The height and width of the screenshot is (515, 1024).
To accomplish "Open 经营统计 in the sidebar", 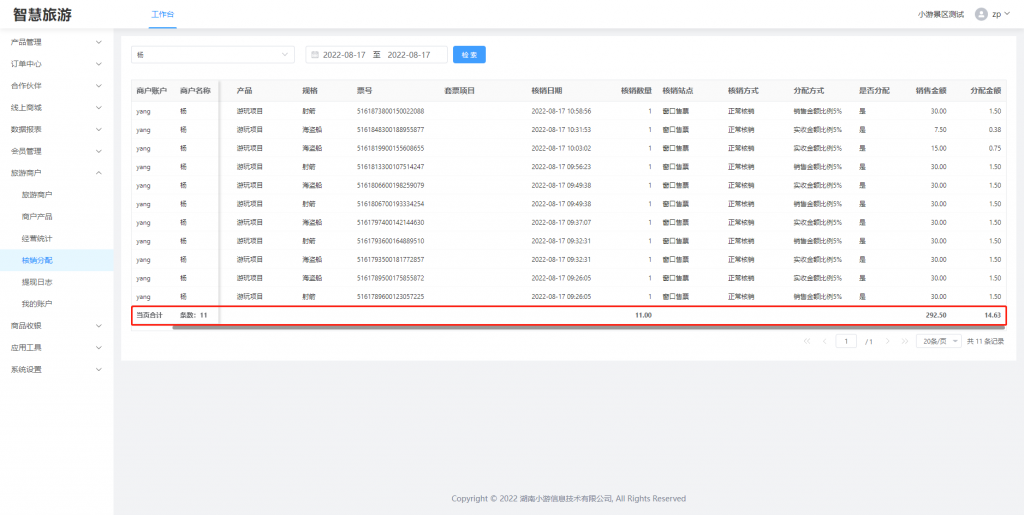I will (x=37, y=238).
